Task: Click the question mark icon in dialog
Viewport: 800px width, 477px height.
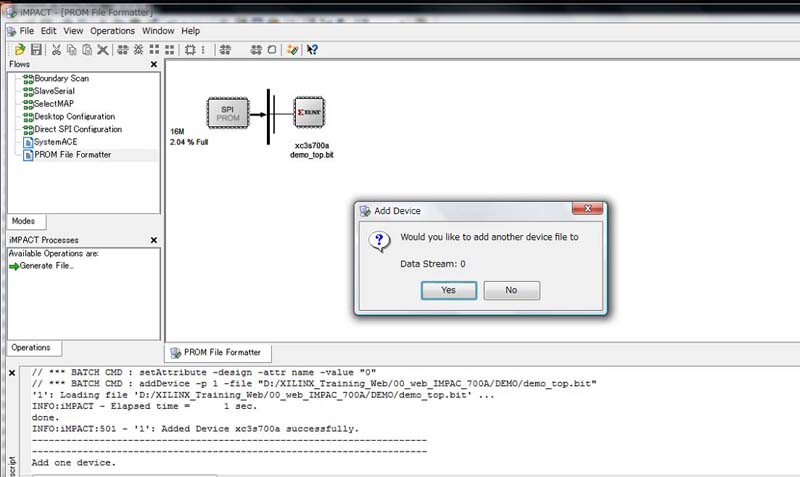Action: pyautogui.click(x=380, y=241)
